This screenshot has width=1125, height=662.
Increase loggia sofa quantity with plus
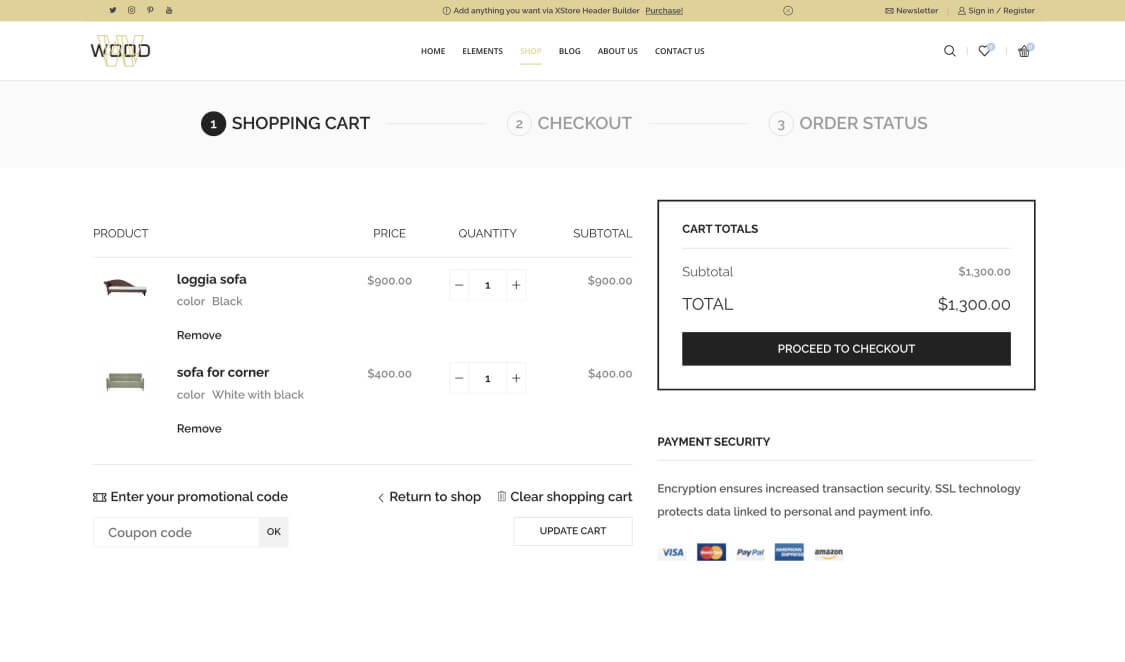[516, 285]
